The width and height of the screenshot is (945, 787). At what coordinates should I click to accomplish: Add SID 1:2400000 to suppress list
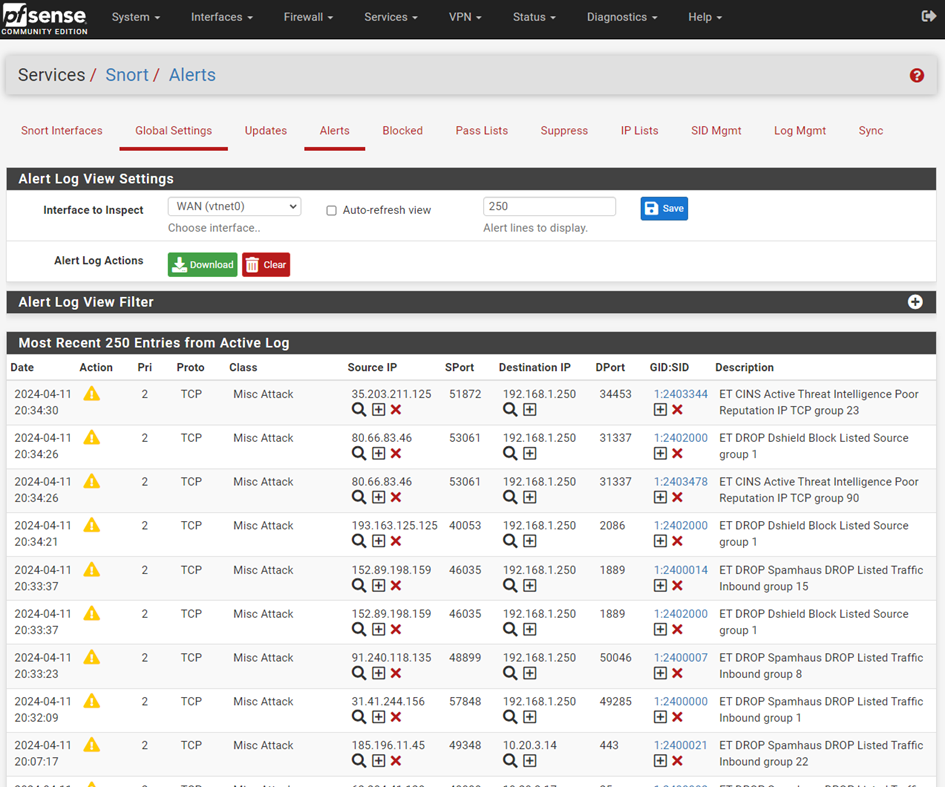(660, 717)
